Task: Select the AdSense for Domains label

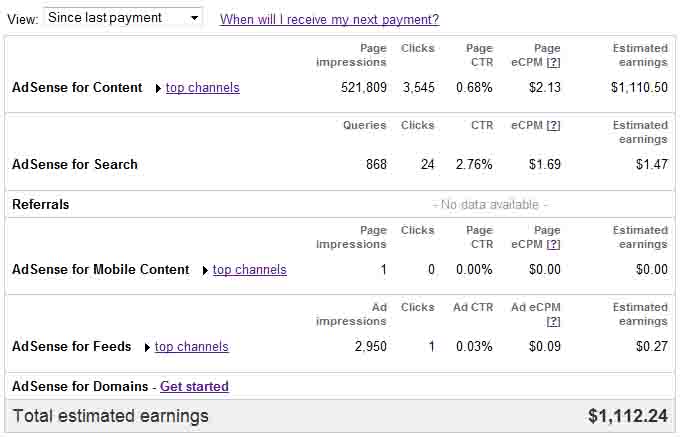Action: pyautogui.click(x=80, y=386)
